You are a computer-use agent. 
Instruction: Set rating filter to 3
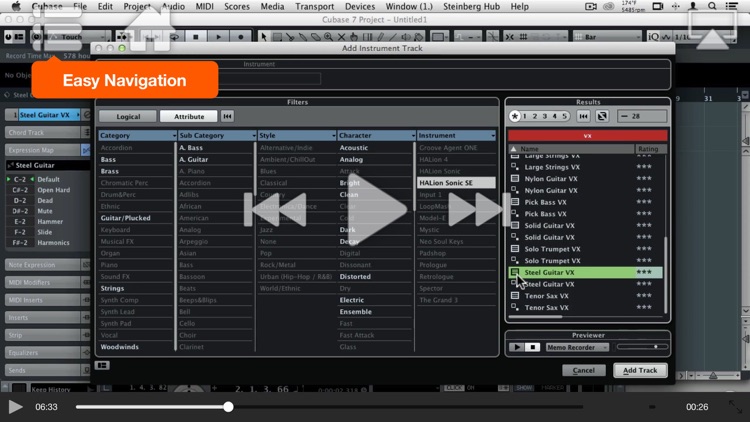point(545,116)
